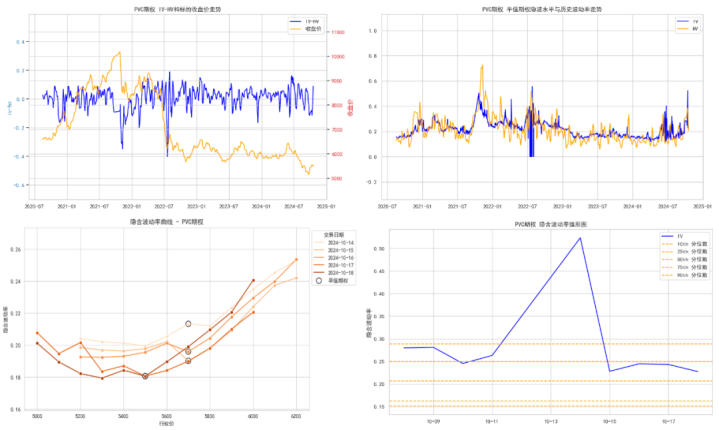
Task: Click strike tick '5200' on smile chart
Action: tap(80, 416)
